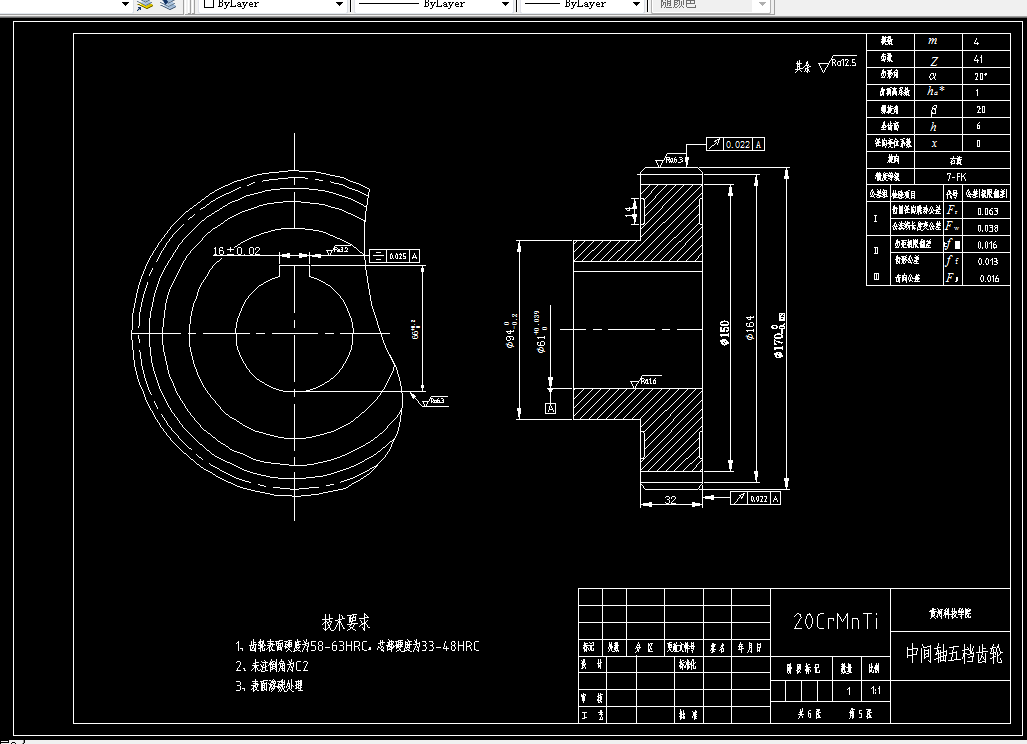The width and height of the screenshot is (1027, 744).
Task: Select tolerance value 0.063 in table
Action: [x=988, y=212]
